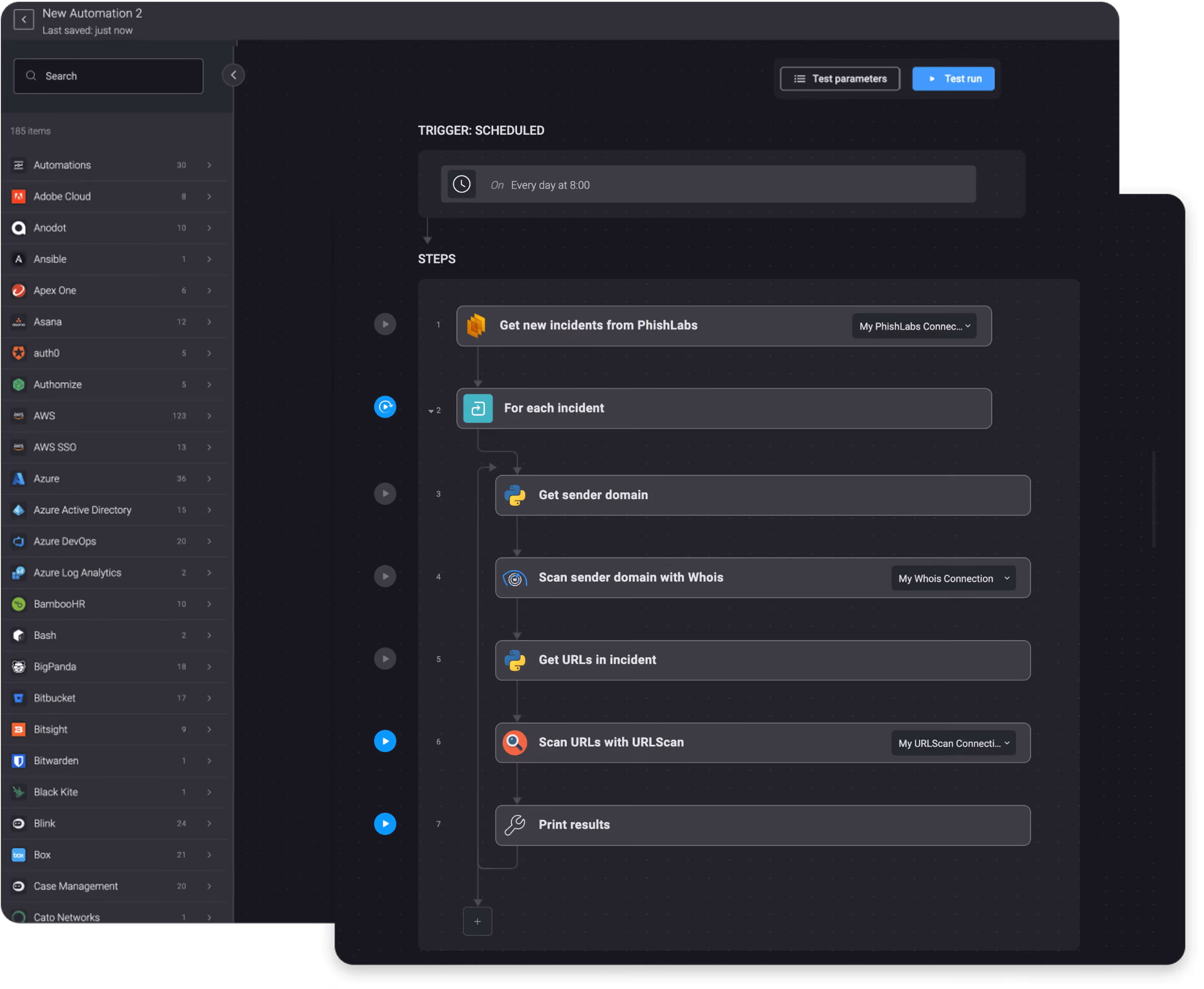Click the Azure Active Directory icon
This screenshot has width=1204, height=989.
coord(19,510)
